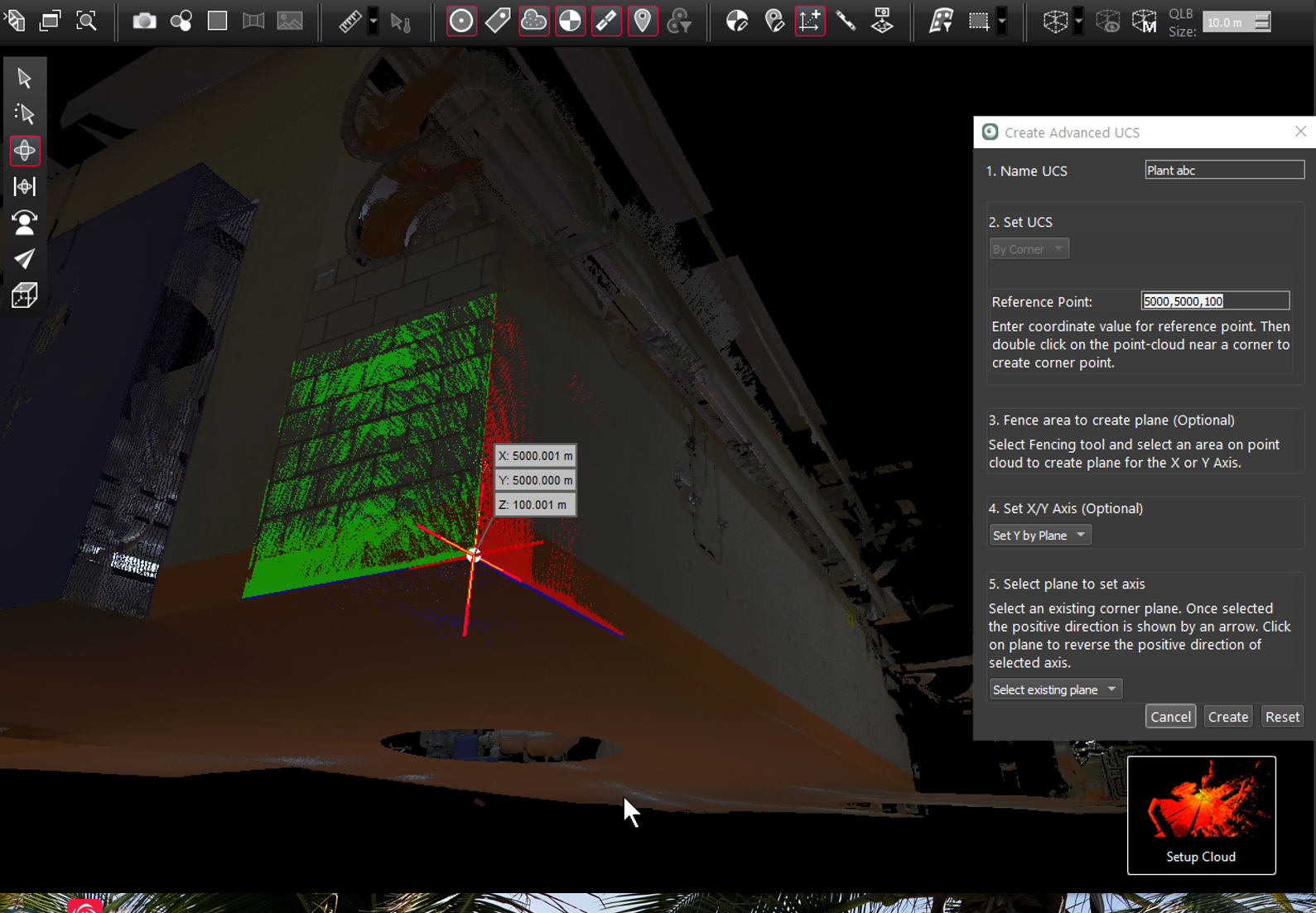Open the Set Y by Plane dropdown
The image size is (1316, 913).
pyautogui.click(x=1039, y=536)
